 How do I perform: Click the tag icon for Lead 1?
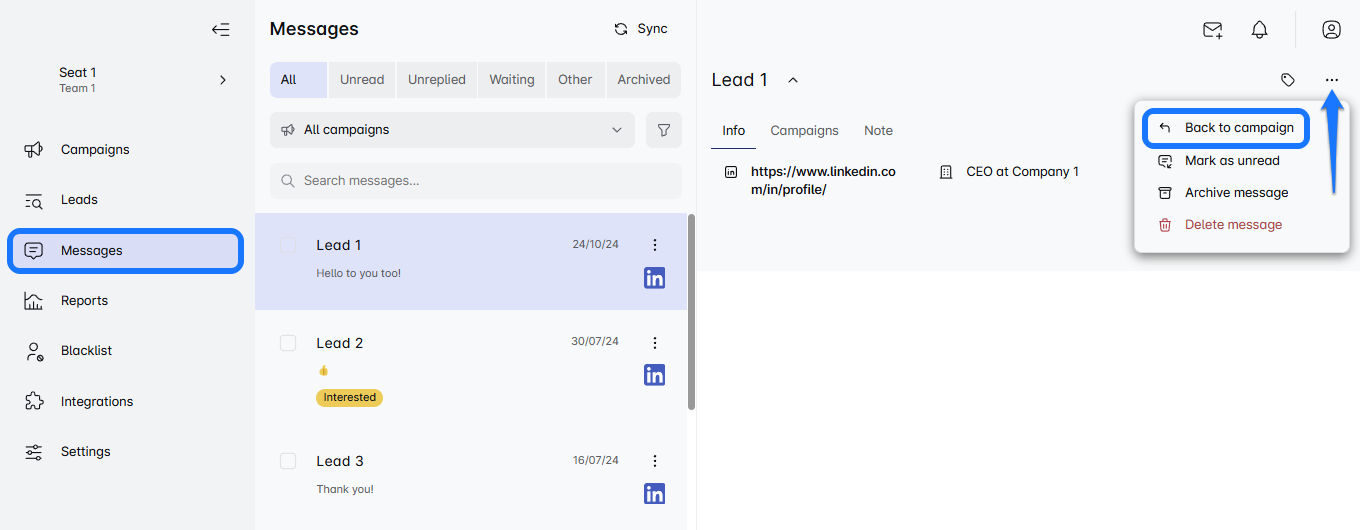coord(1288,80)
